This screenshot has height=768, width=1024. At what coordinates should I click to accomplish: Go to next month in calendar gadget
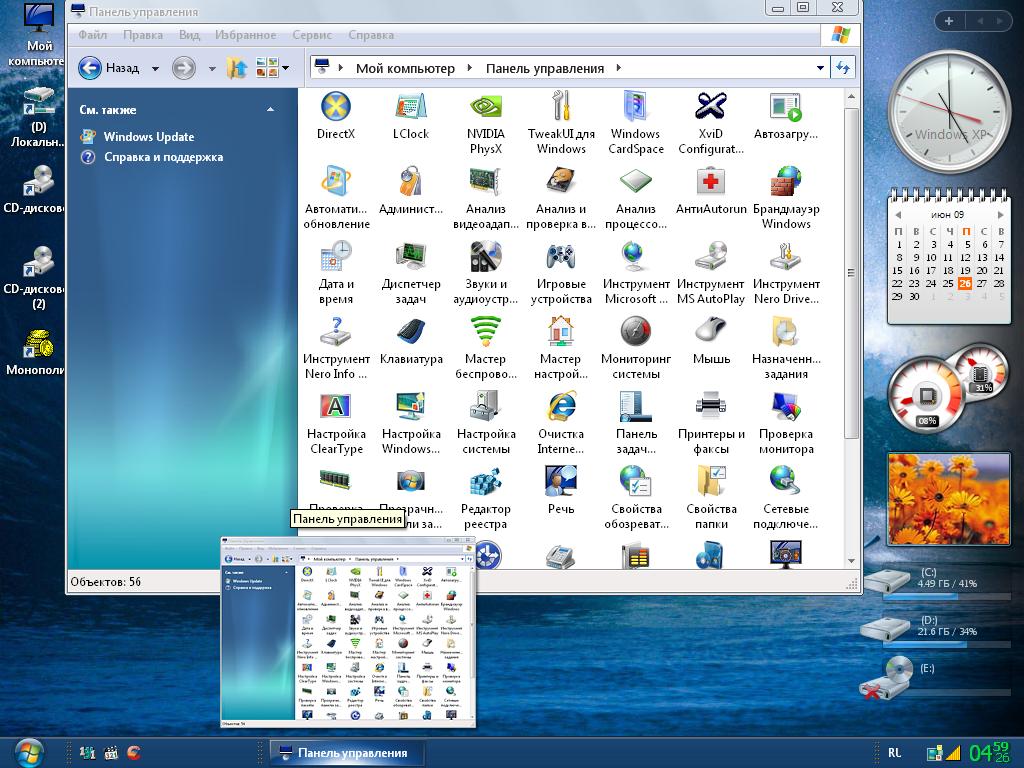click(x=1000, y=215)
